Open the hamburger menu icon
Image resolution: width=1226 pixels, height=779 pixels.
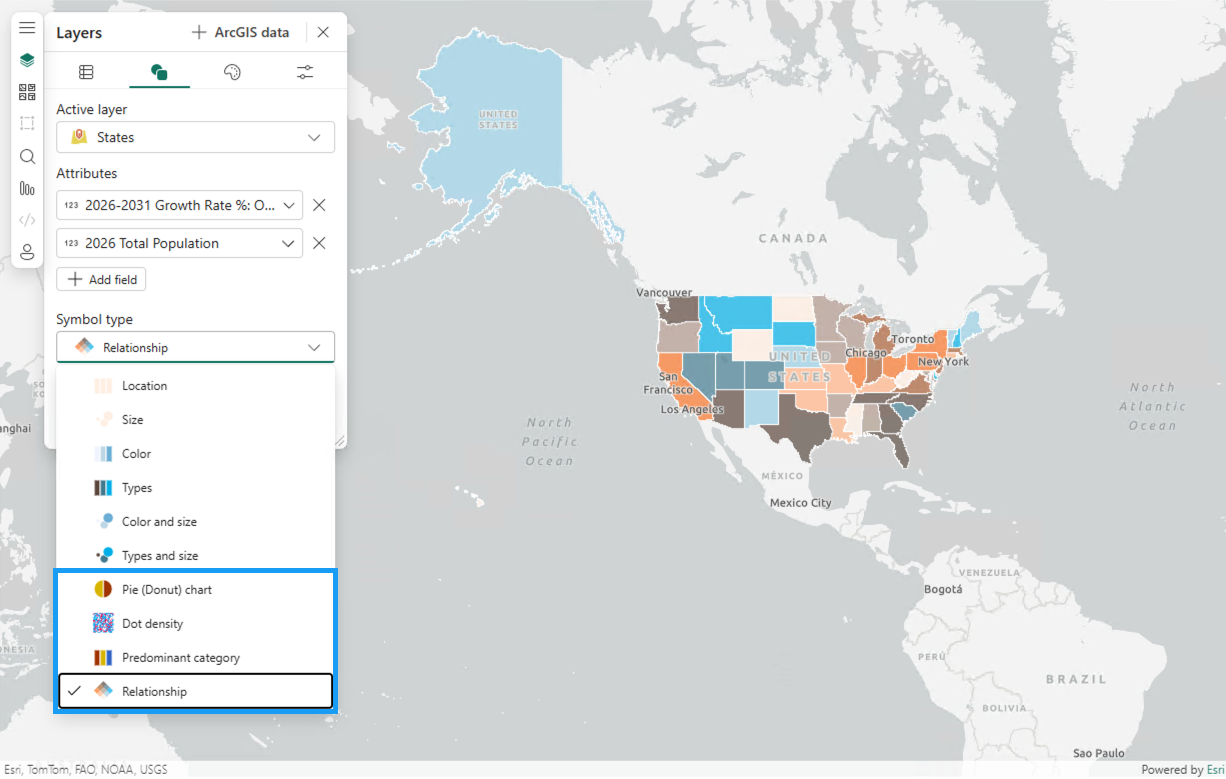27,28
